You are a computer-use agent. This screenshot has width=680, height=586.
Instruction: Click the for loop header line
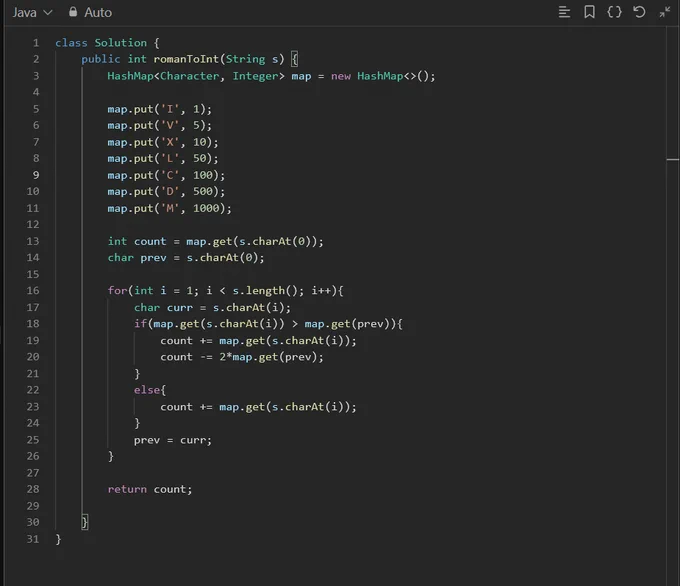tap(226, 291)
